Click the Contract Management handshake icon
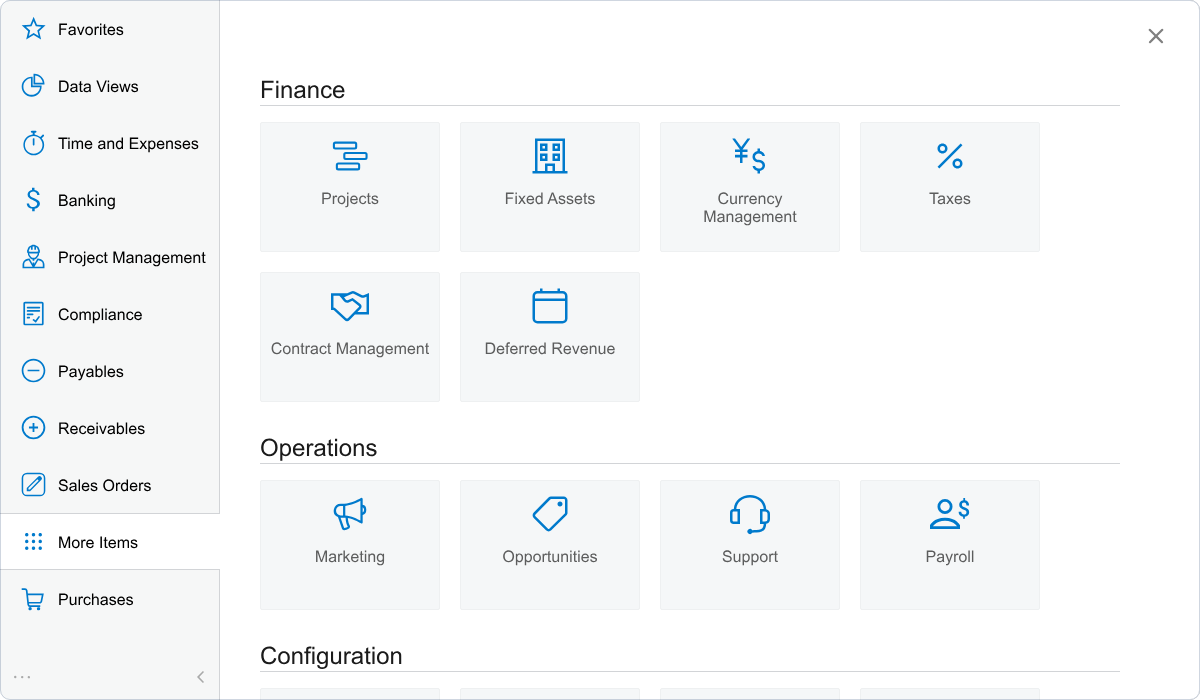Image resolution: width=1200 pixels, height=700 pixels. click(x=350, y=306)
